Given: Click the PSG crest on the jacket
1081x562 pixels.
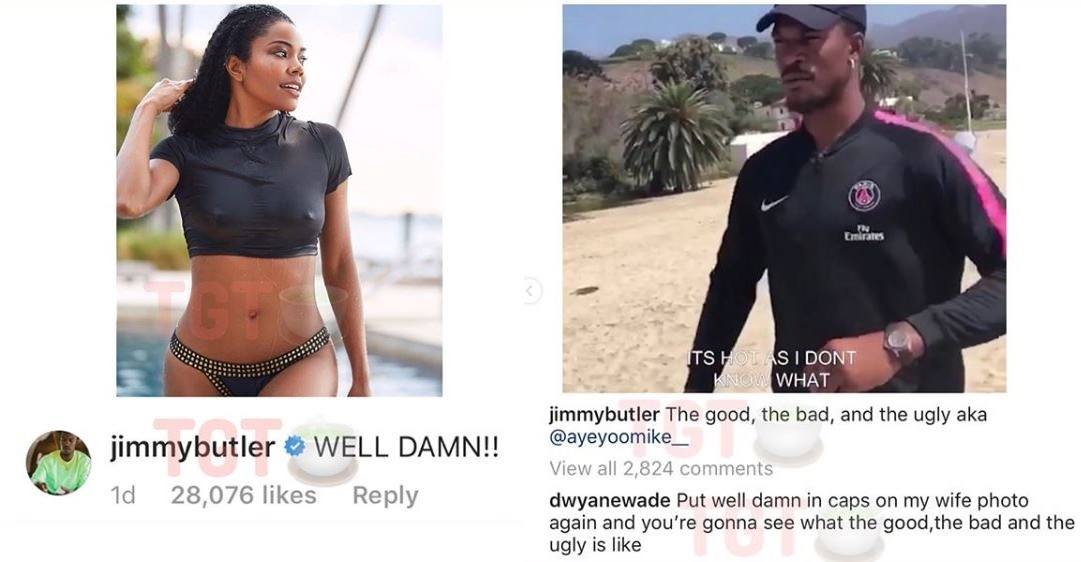Looking at the screenshot, I should (x=864, y=196).
